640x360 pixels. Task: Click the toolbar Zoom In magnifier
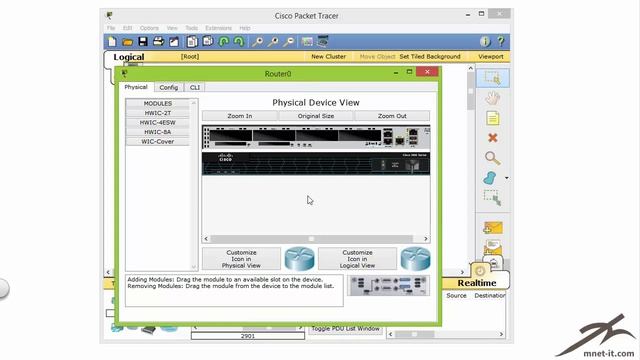point(257,42)
